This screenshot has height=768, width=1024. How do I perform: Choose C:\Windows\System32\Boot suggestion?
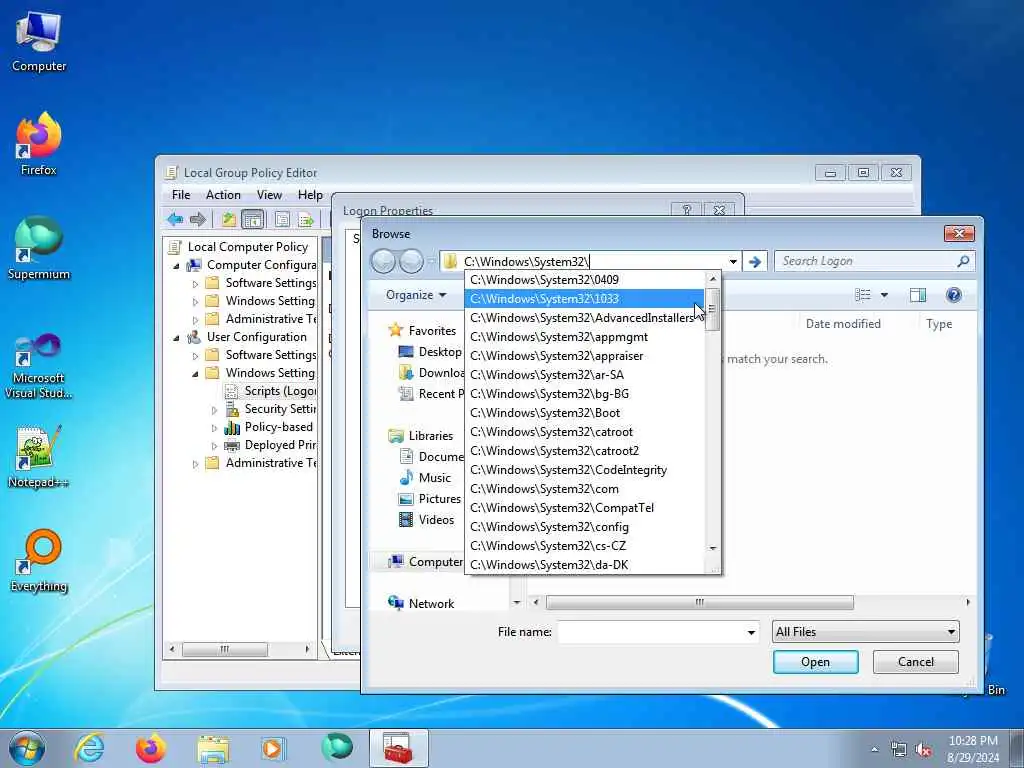pos(585,413)
